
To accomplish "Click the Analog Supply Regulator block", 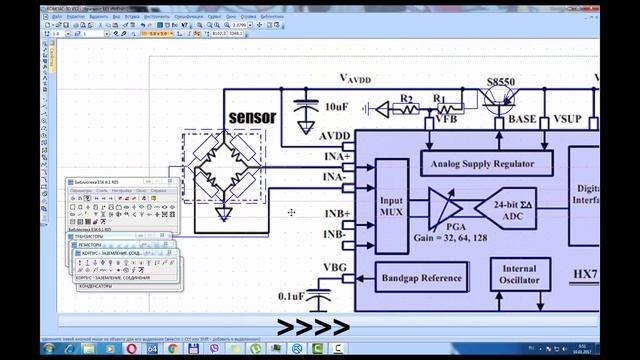I will pyautogui.click(x=487, y=163).
